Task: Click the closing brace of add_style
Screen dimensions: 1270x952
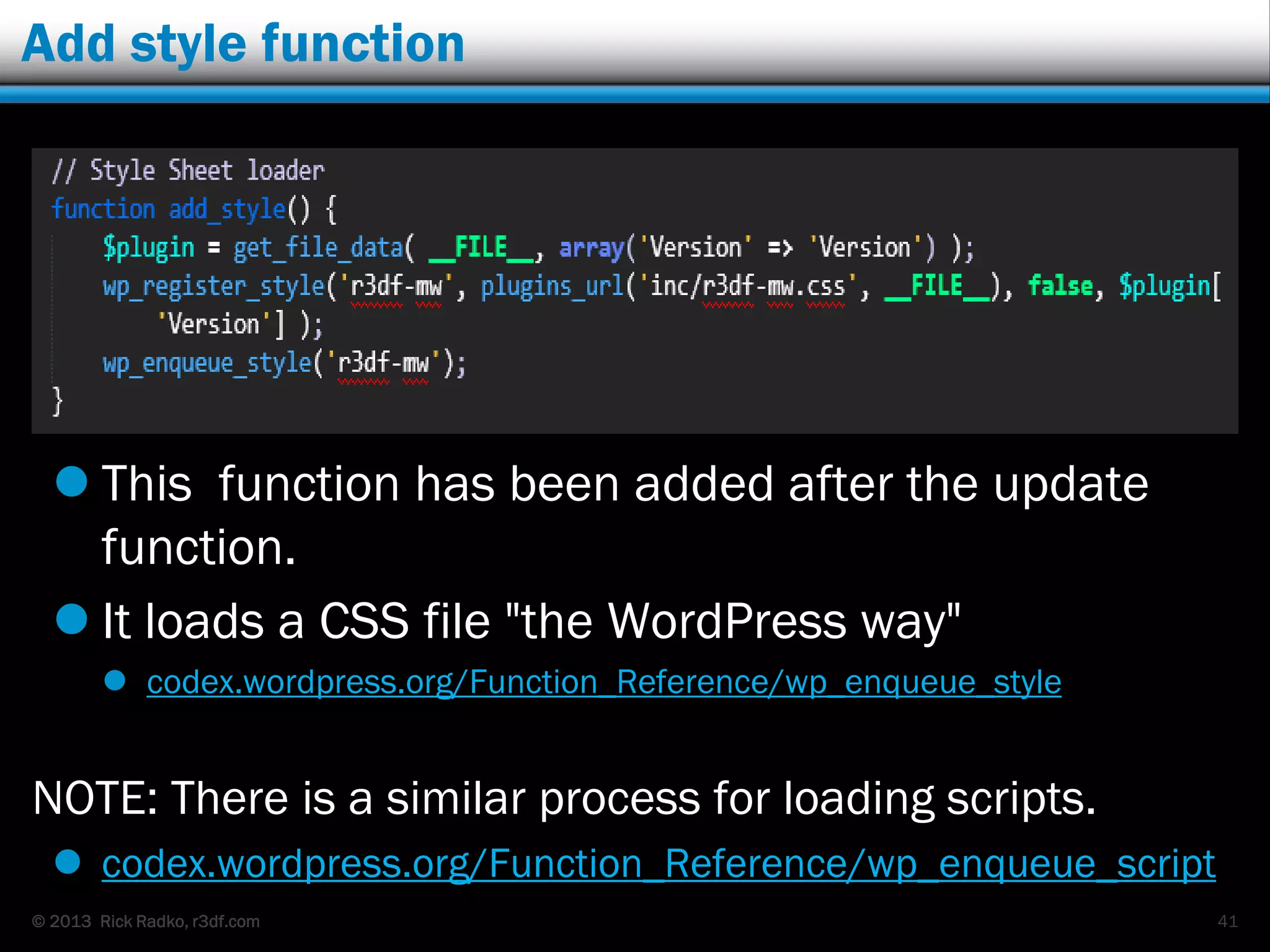Action: point(58,402)
